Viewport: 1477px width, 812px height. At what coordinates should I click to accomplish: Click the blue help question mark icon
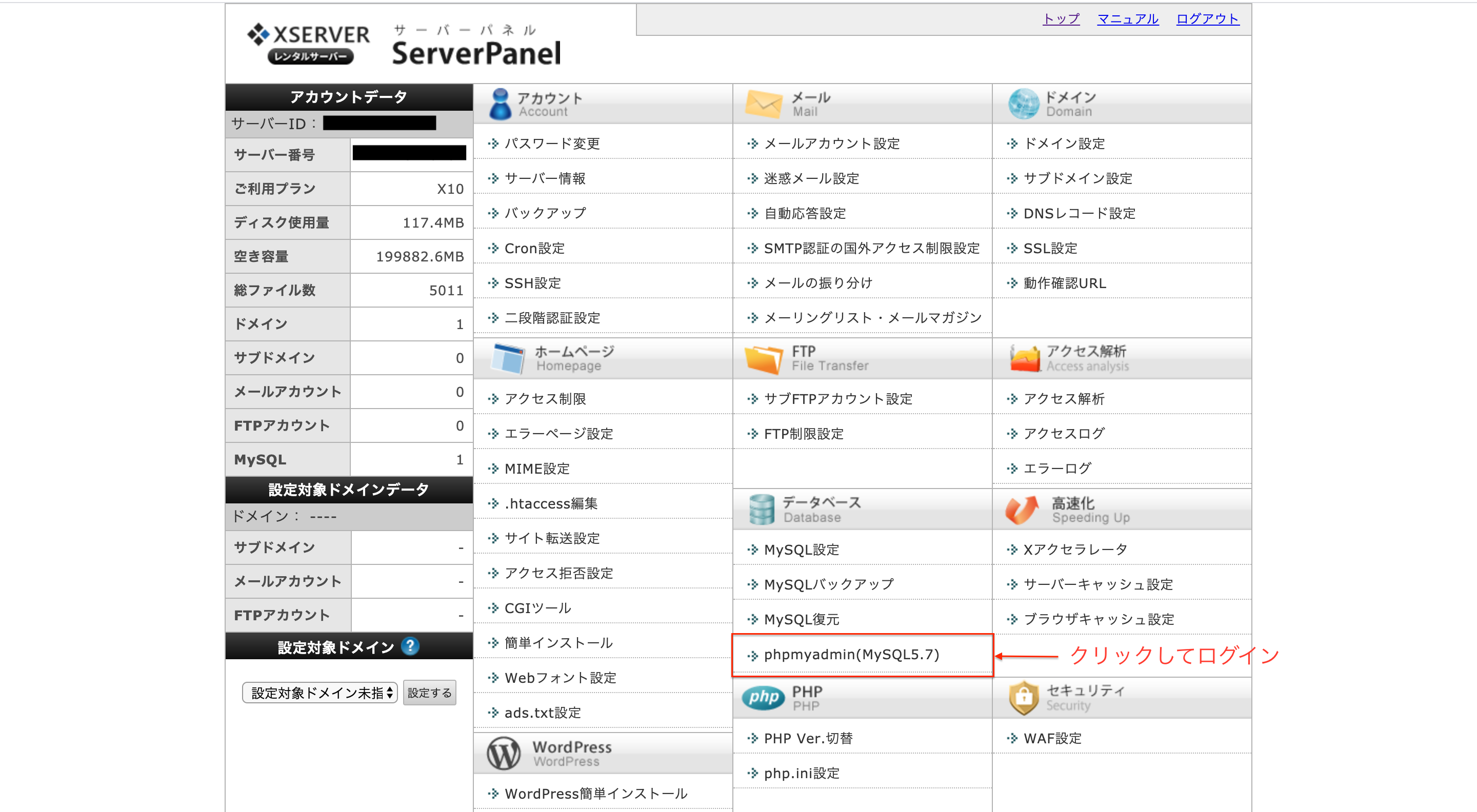pyautogui.click(x=410, y=646)
